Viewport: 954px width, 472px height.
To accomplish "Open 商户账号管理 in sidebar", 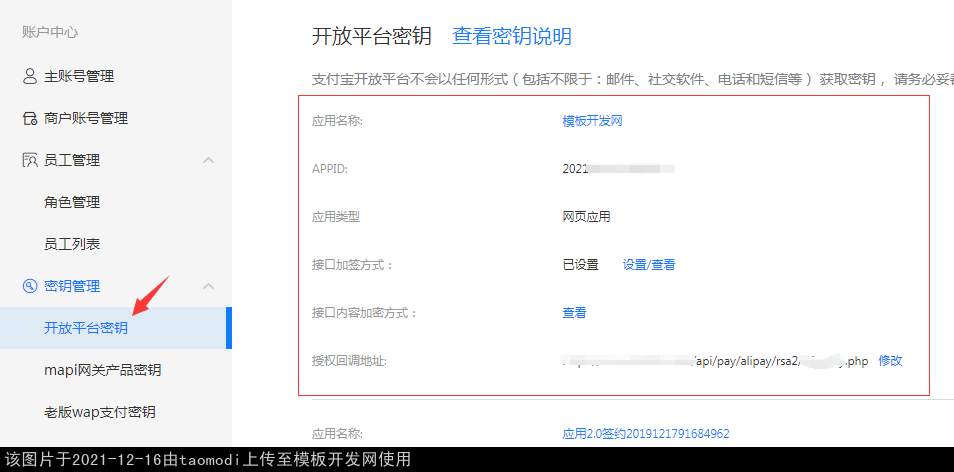I will [x=86, y=118].
